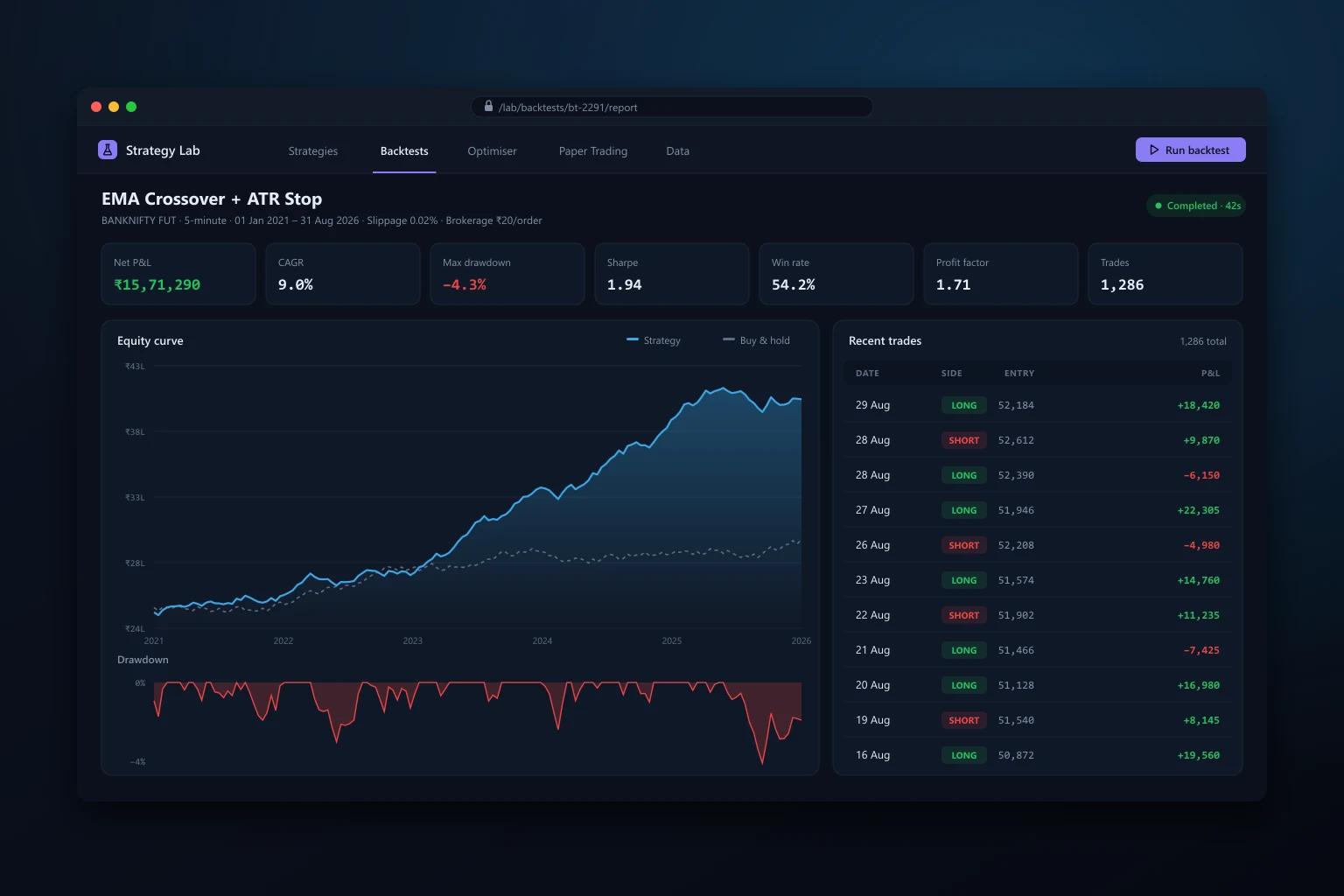Screen dimensions: 1344x896
Task: Click the +14,760 P&L on 23 Aug
Action: (x=1199, y=580)
